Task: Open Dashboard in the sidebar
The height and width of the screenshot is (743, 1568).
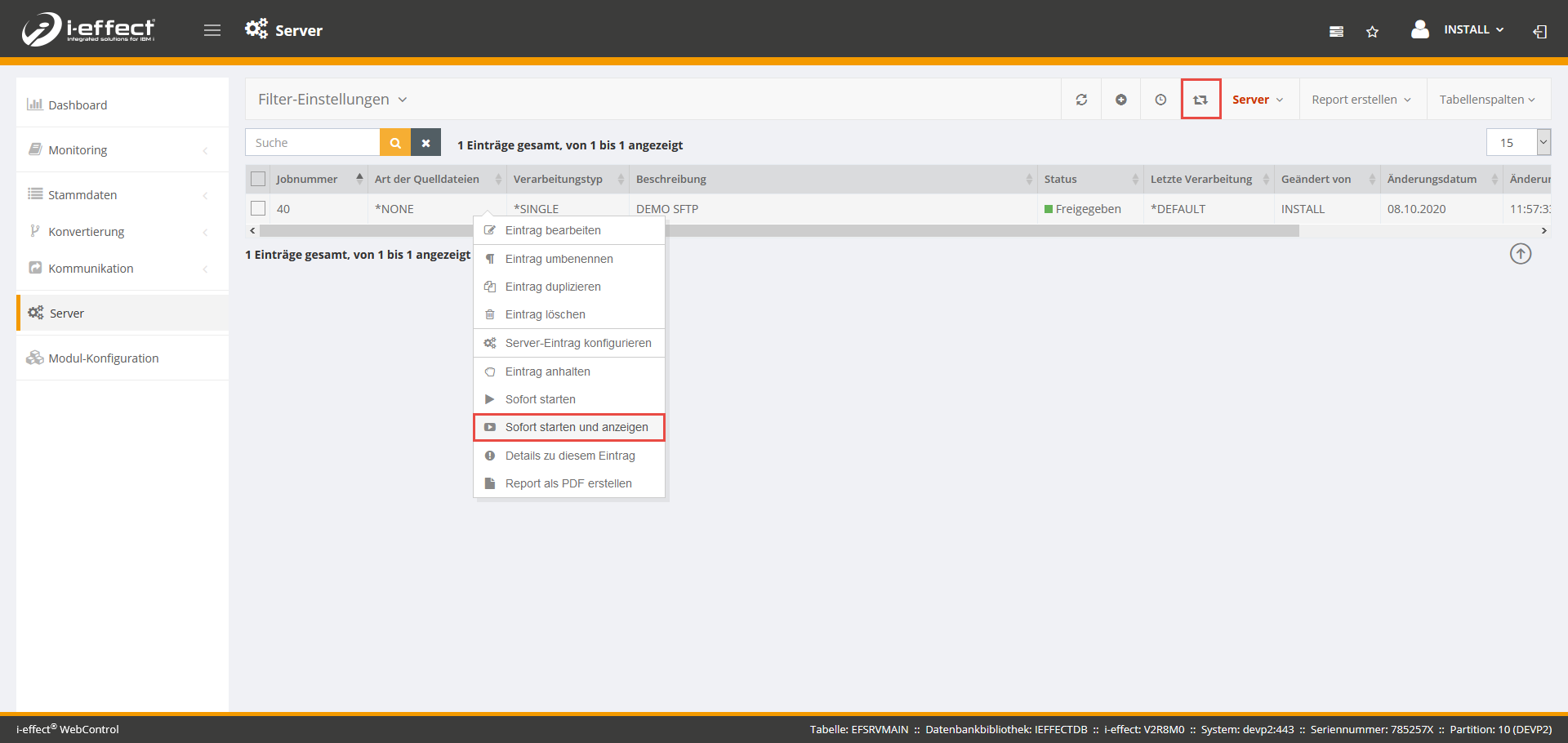Action: point(78,105)
